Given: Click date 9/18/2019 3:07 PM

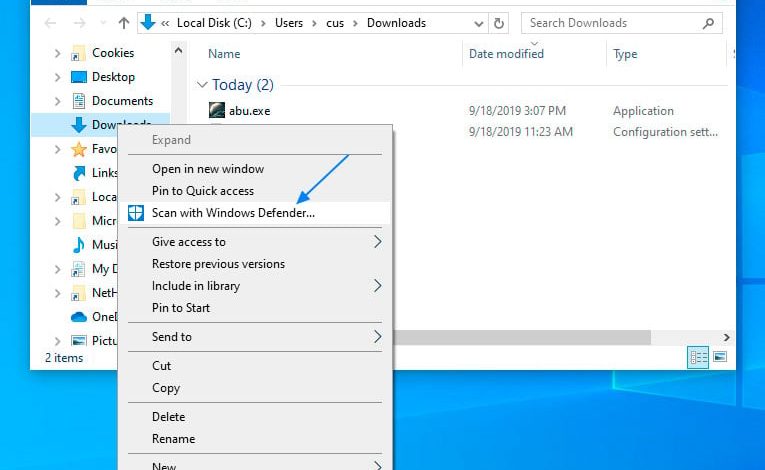Looking at the screenshot, I should click(x=517, y=111).
